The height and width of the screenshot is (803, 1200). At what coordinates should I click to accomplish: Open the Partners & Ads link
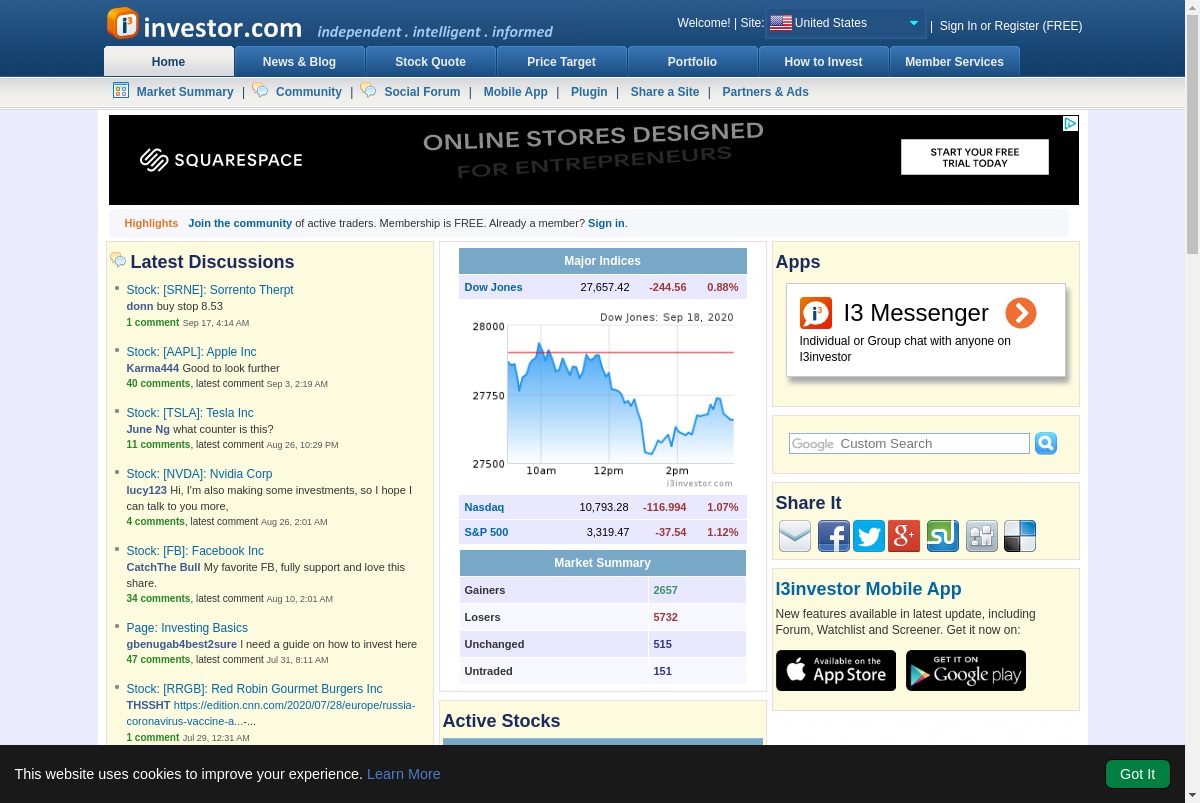(765, 91)
